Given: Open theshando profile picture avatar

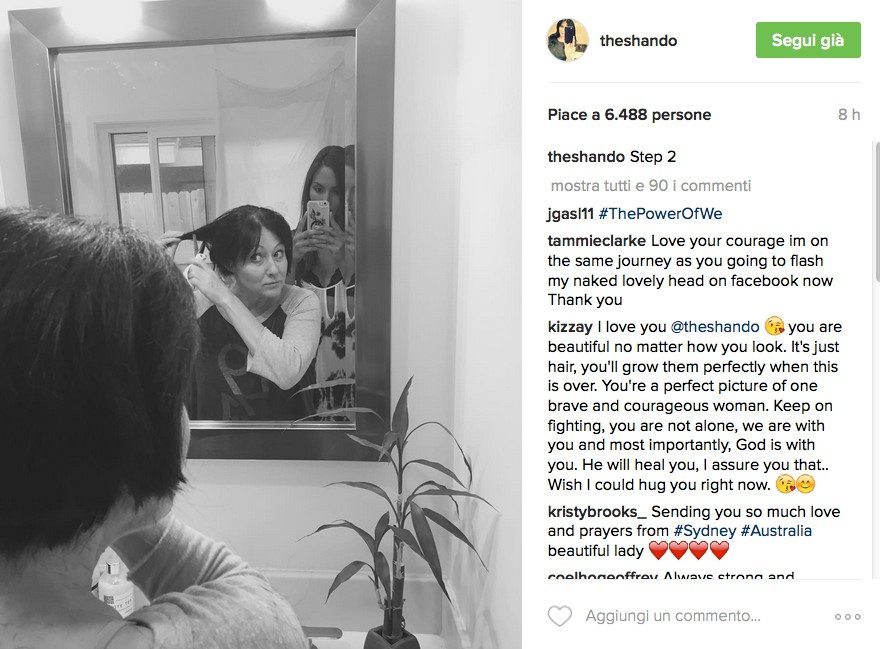Looking at the screenshot, I should pos(567,40).
